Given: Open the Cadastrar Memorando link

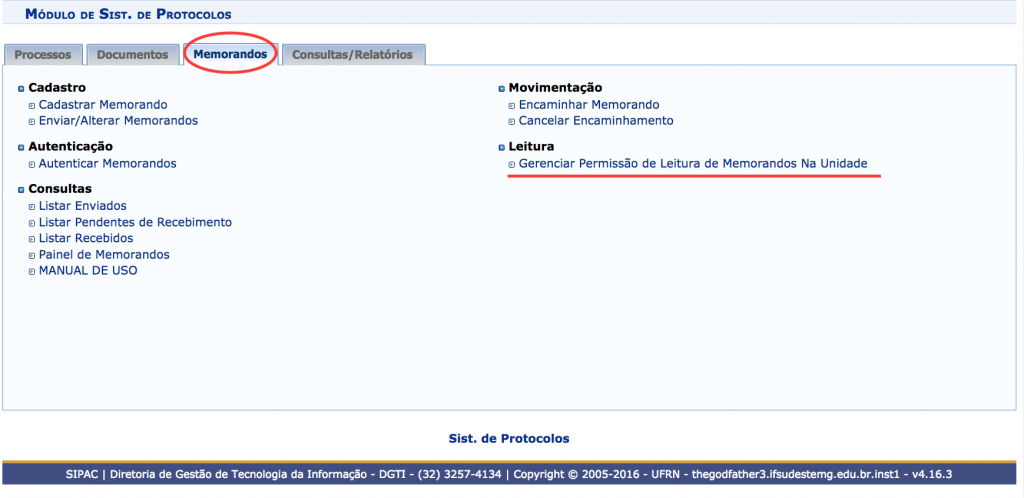Looking at the screenshot, I should click(x=103, y=104).
